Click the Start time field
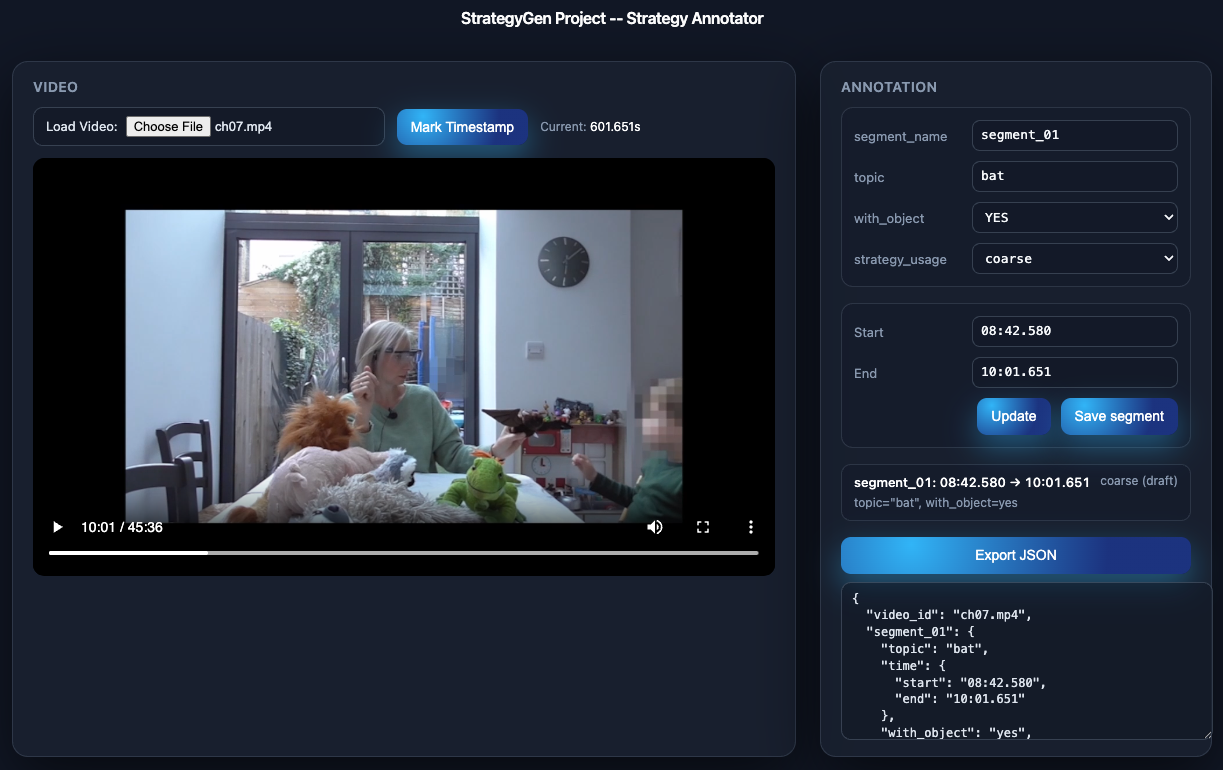The height and width of the screenshot is (770, 1223). (x=1074, y=332)
